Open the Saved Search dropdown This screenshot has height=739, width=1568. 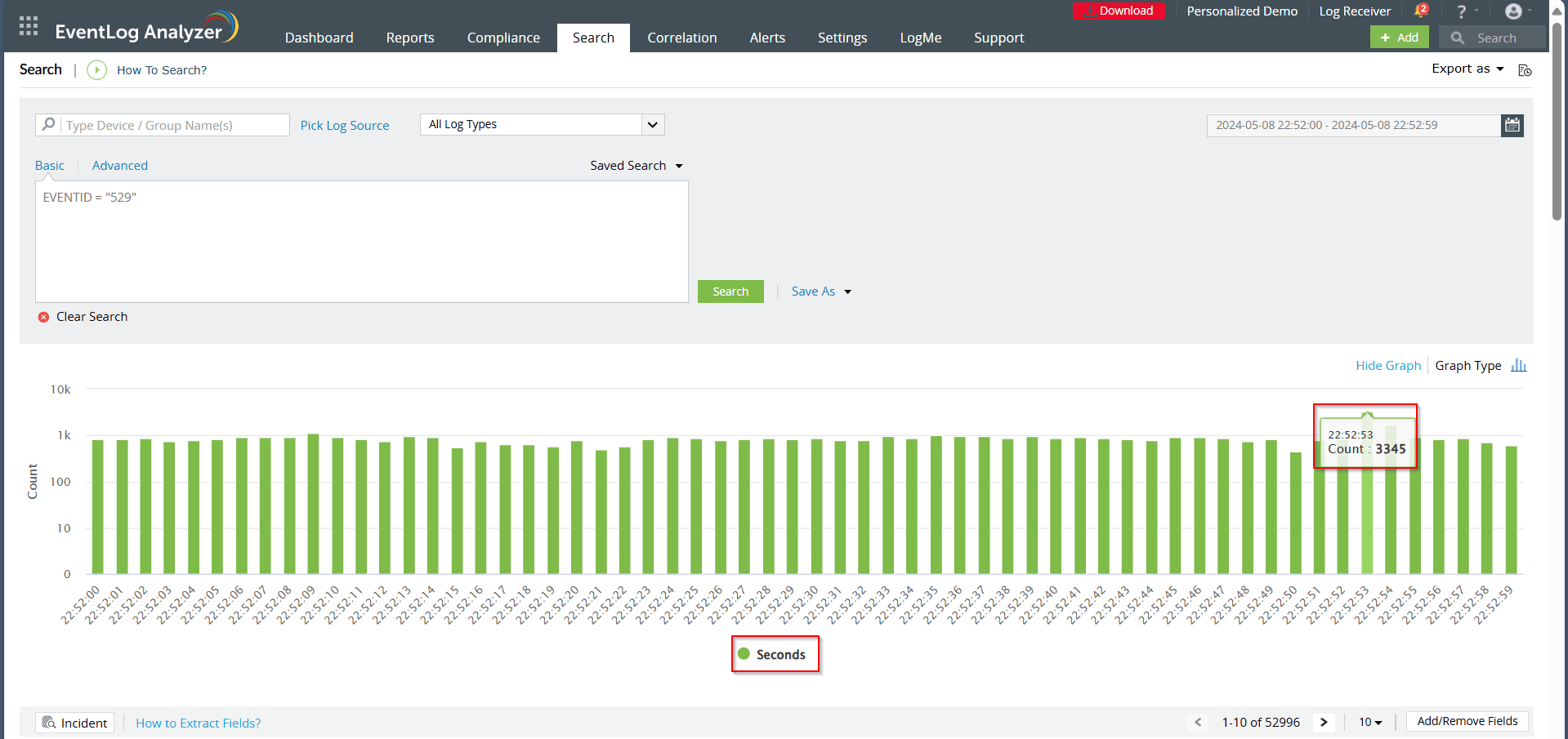(636, 166)
